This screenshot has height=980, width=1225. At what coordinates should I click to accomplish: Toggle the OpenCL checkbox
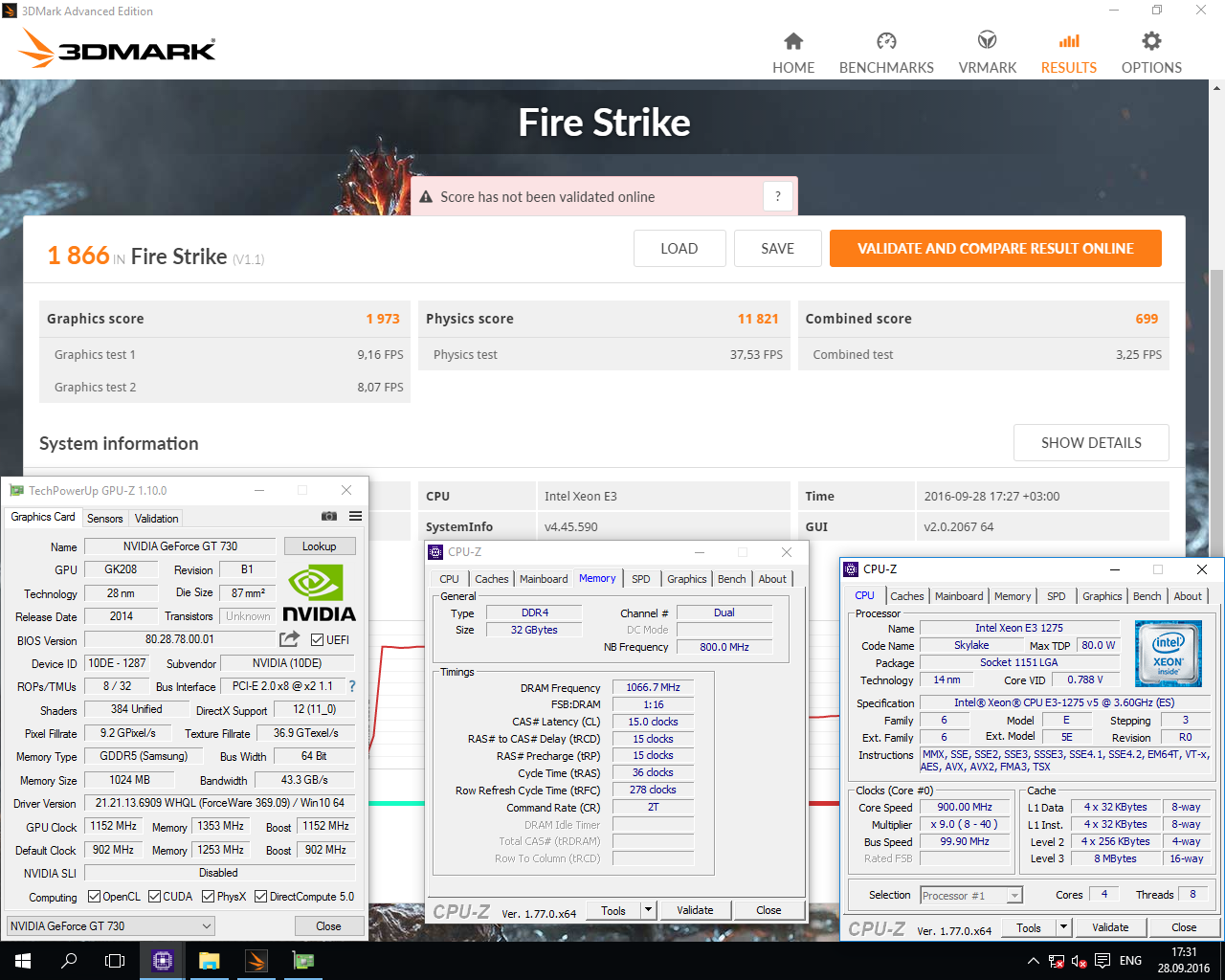point(94,897)
